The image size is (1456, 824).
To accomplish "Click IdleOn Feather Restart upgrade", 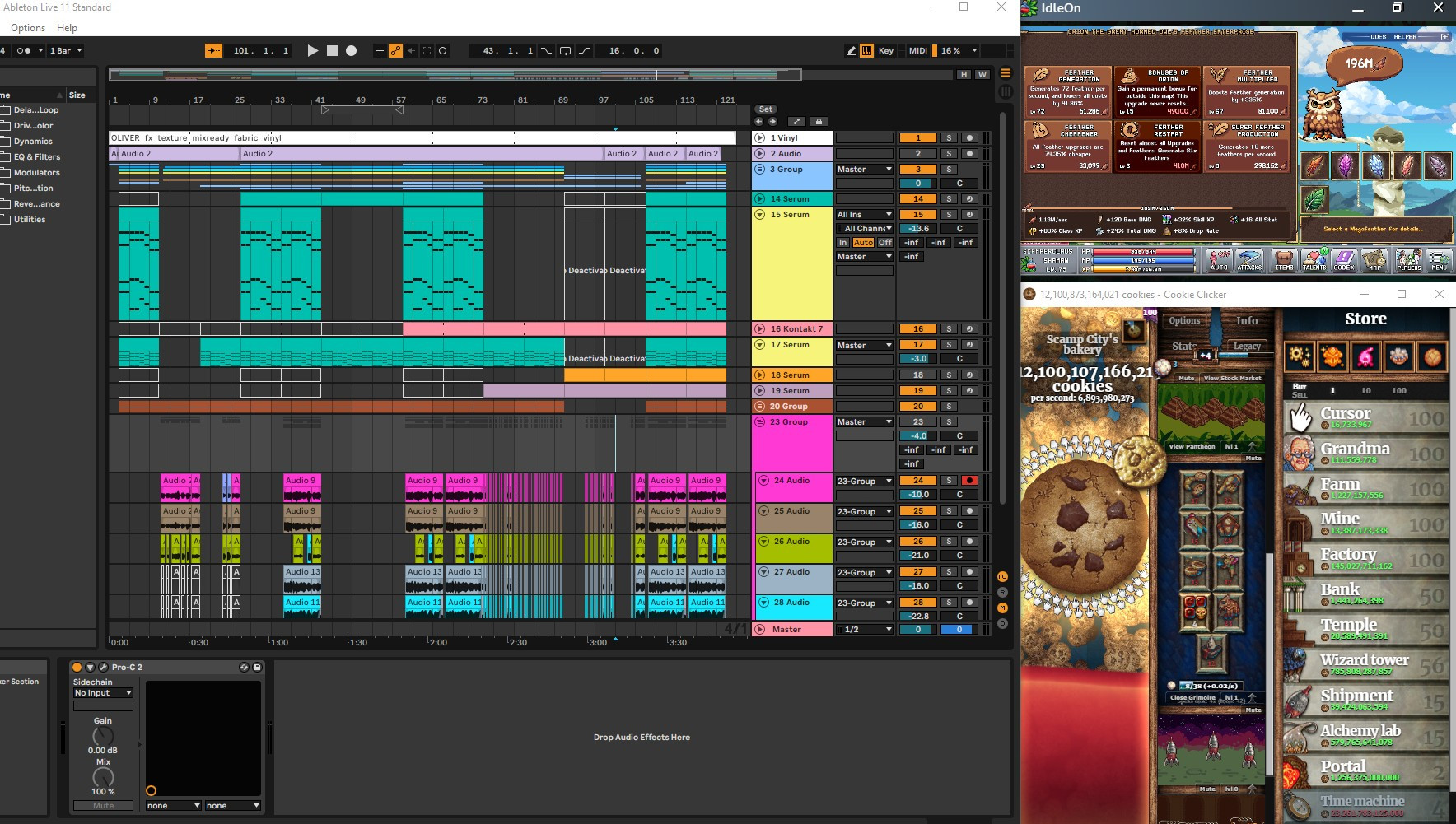I will click(x=1156, y=146).
